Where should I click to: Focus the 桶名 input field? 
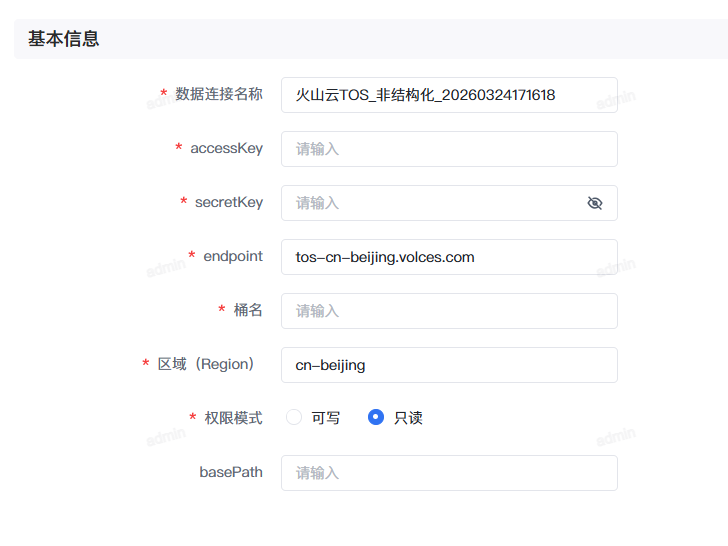click(x=449, y=311)
